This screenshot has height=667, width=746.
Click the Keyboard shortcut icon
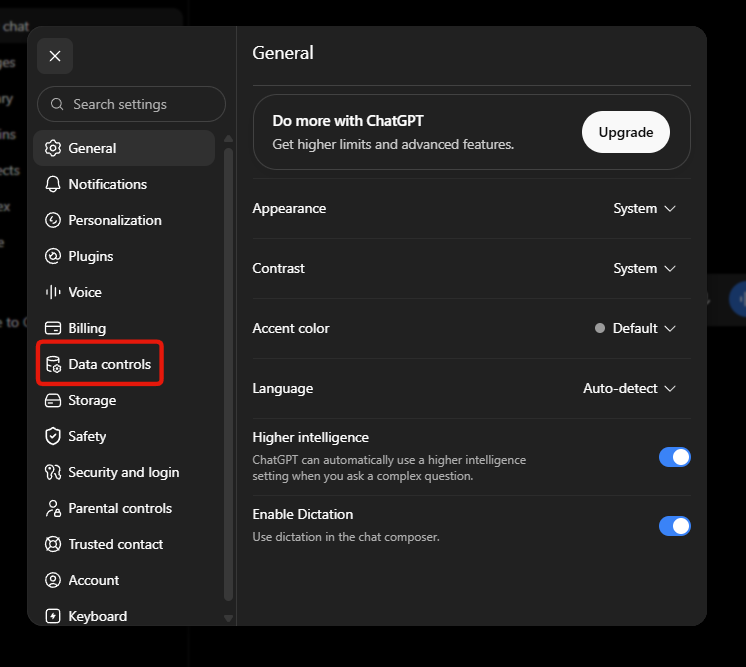pyautogui.click(x=53, y=616)
